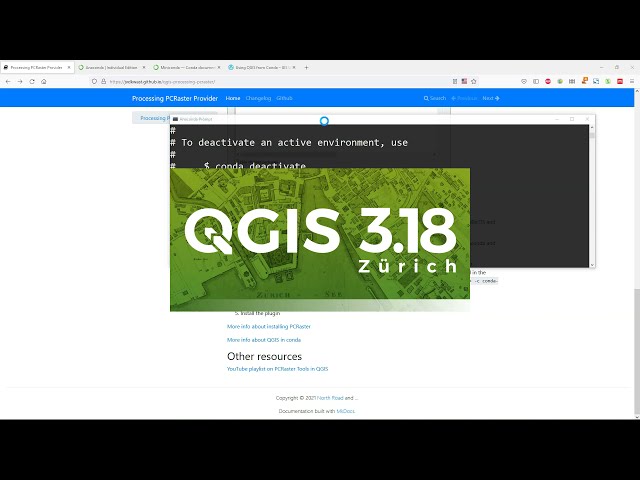Image resolution: width=640 pixels, height=480 pixels.
Task: Click the red square extension icon
Action: [620, 82]
